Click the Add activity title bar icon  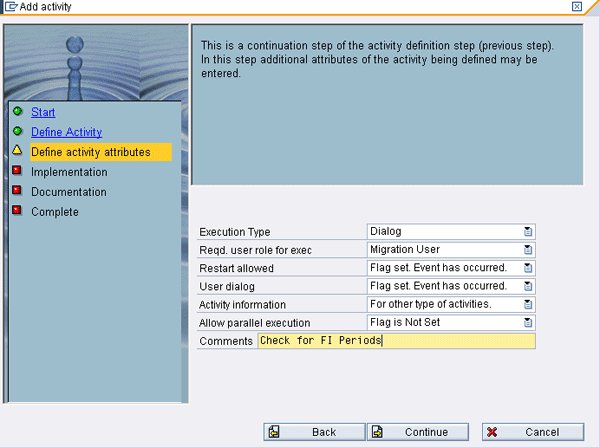point(11,7)
